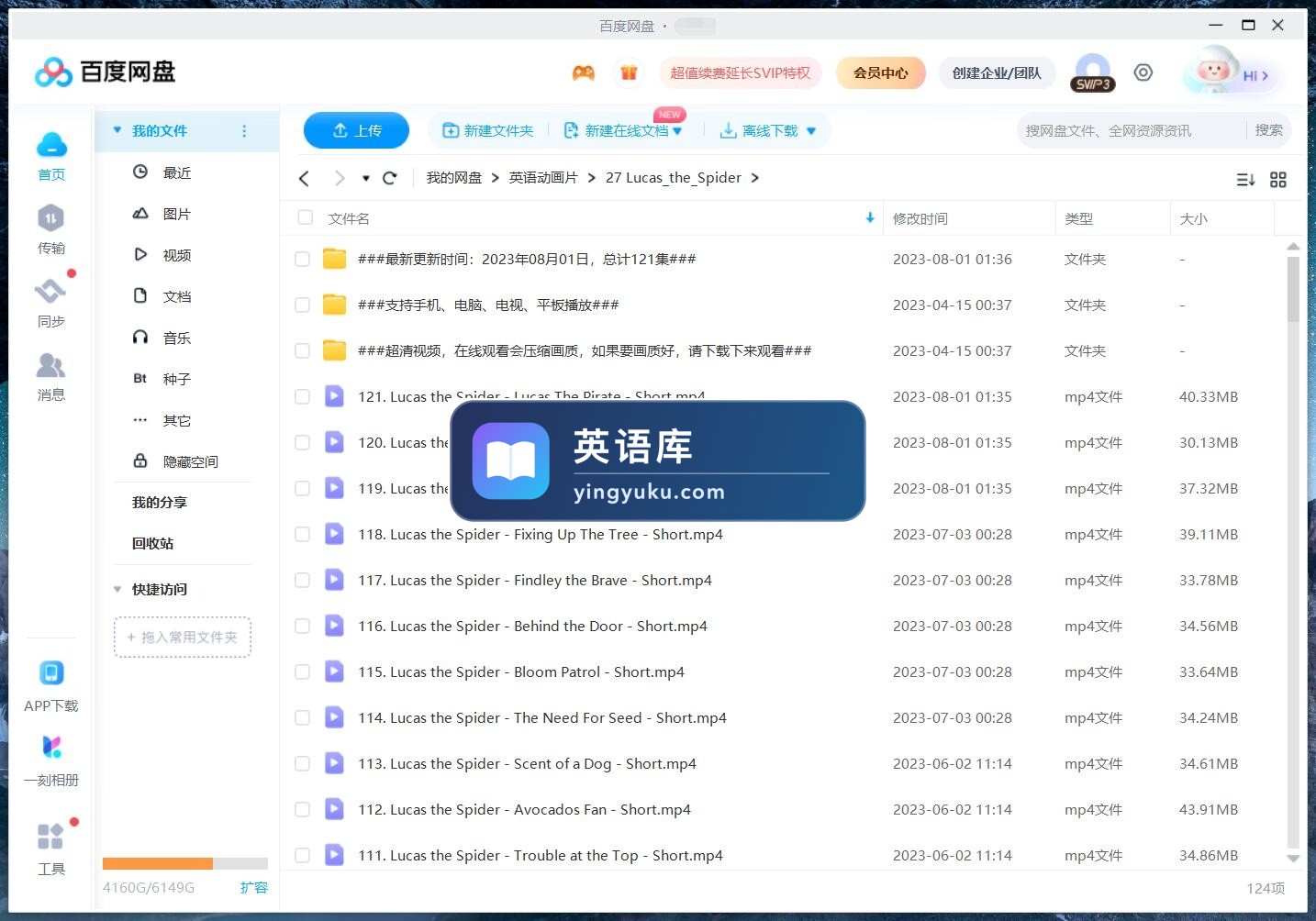Image resolution: width=1316 pixels, height=921 pixels.
Task: Open the 新建在线文档 dropdown arrow
Action: click(x=677, y=131)
